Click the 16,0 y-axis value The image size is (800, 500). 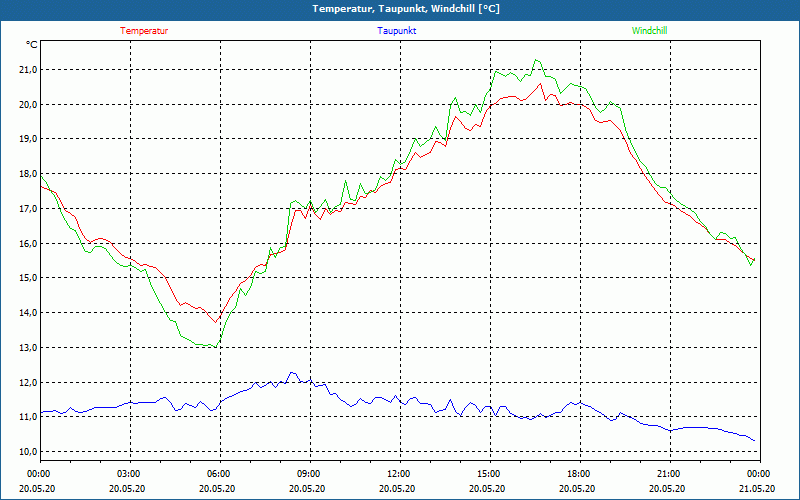tap(28, 243)
